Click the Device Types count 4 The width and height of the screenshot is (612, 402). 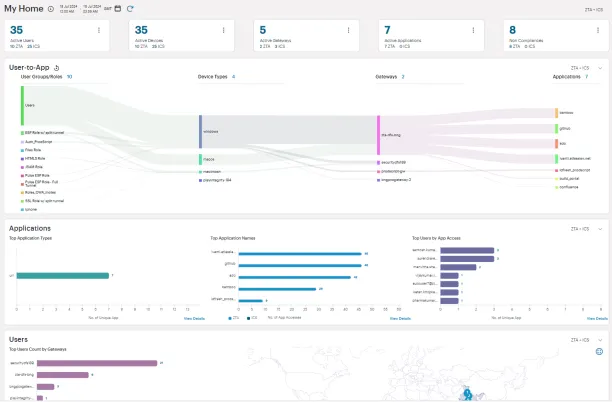pos(233,77)
